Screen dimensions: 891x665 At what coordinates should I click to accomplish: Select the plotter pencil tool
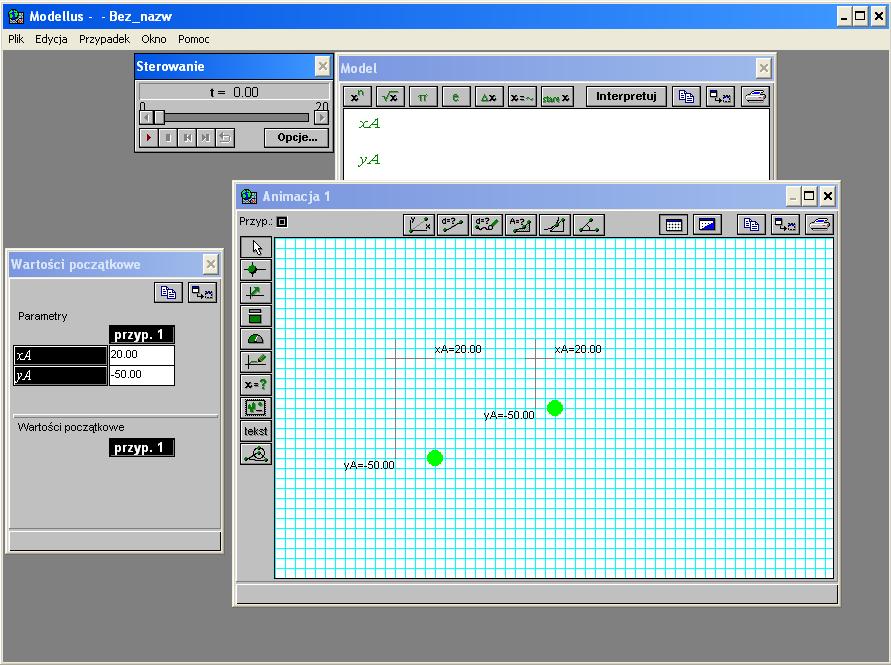256,362
